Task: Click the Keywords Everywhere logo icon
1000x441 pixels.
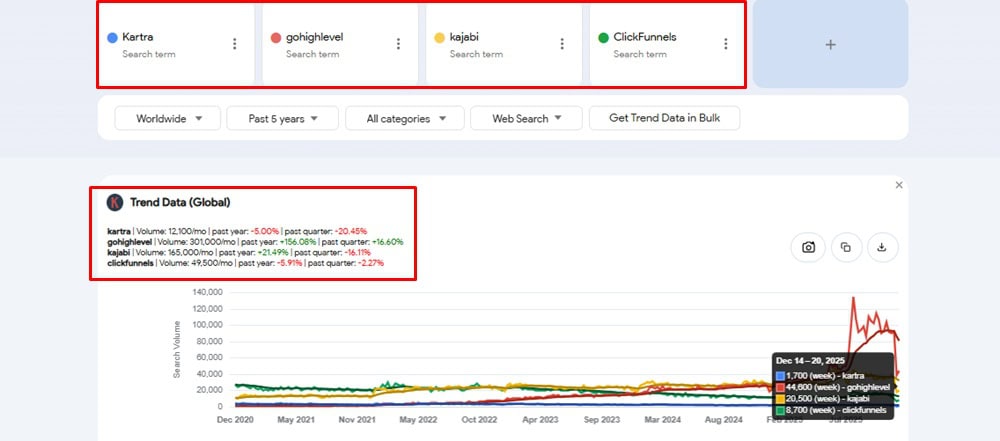Action: pyautogui.click(x=115, y=202)
